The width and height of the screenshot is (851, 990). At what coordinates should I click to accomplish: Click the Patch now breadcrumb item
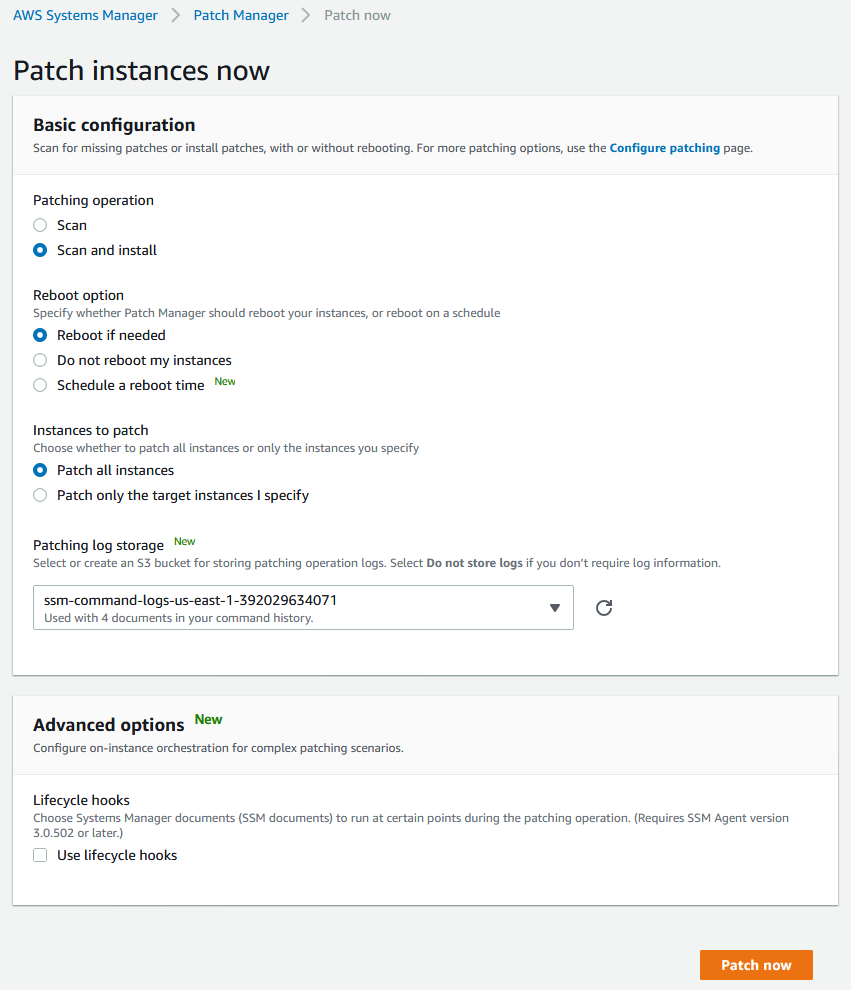pyautogui.click(x=357, y=15)
